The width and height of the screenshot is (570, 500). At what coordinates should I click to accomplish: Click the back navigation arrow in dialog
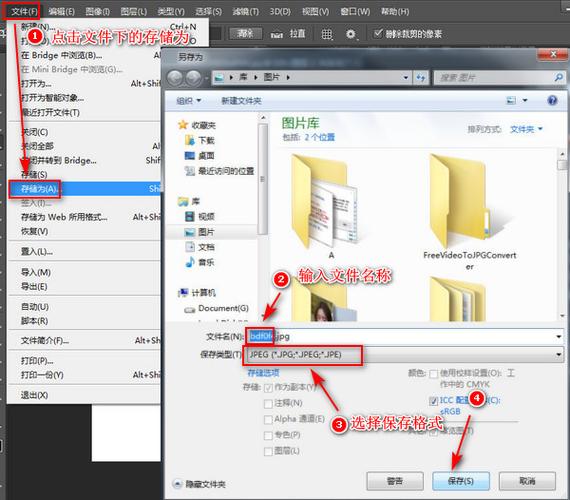(175, 77)
